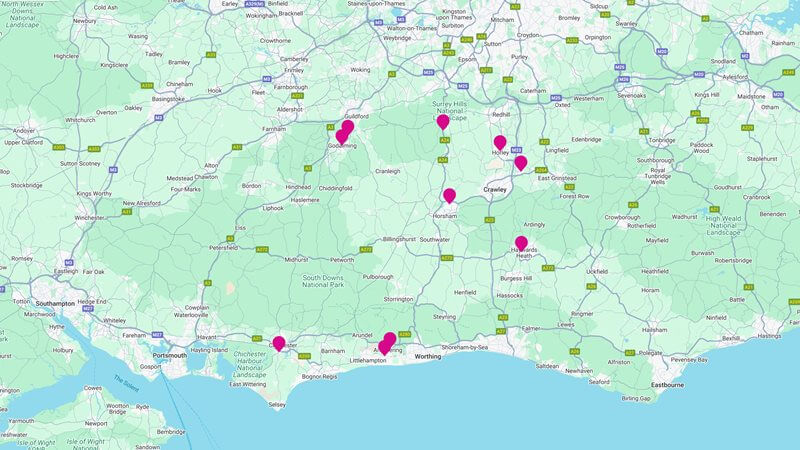
Task: Click The Solent water label
Action: [x=126, y=383]
